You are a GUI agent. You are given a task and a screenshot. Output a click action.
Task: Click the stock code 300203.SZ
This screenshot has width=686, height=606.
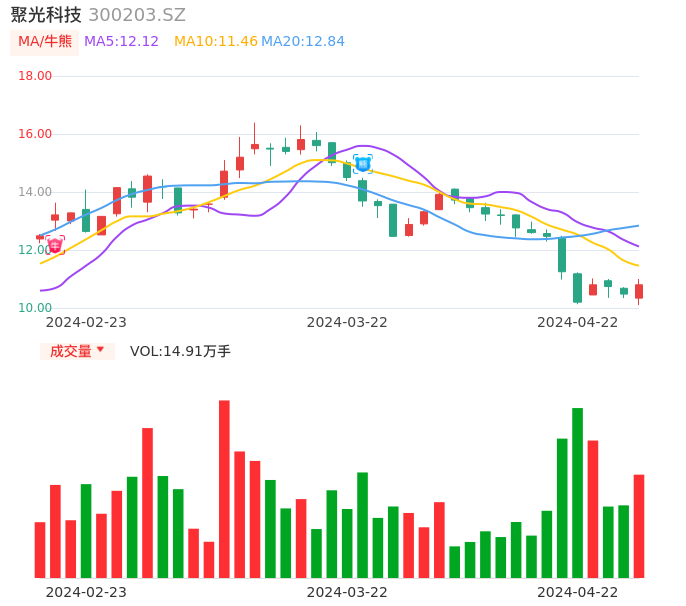137,15
